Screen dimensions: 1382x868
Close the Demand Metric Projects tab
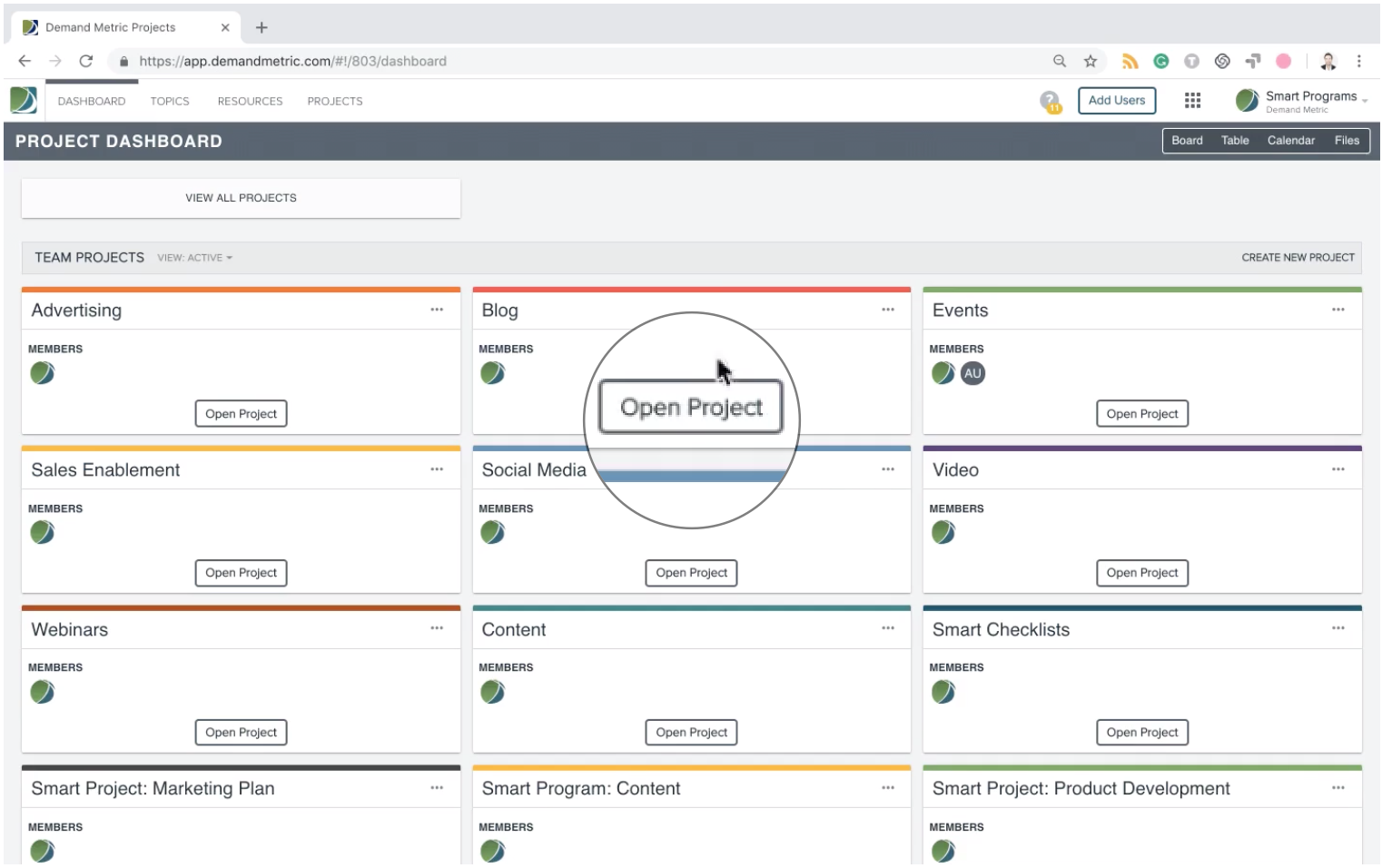click(225, 27)
